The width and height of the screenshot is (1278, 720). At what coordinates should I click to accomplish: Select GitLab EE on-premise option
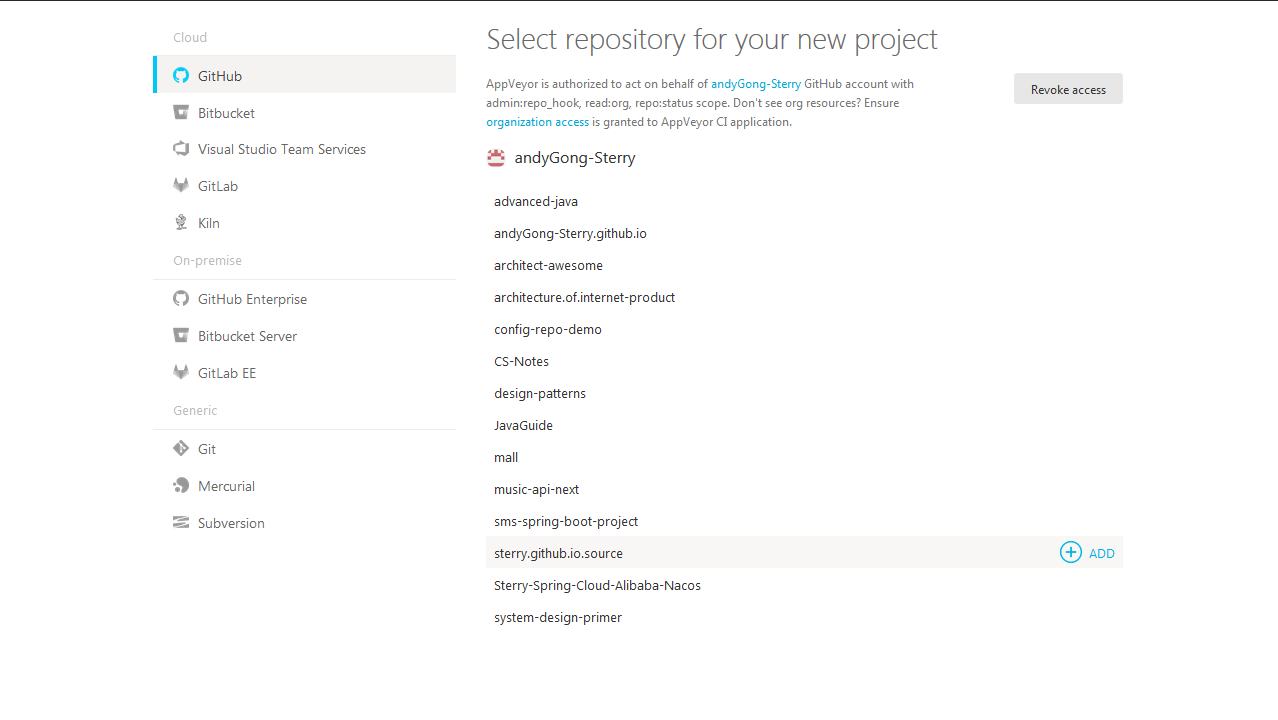tap(304, 372)
